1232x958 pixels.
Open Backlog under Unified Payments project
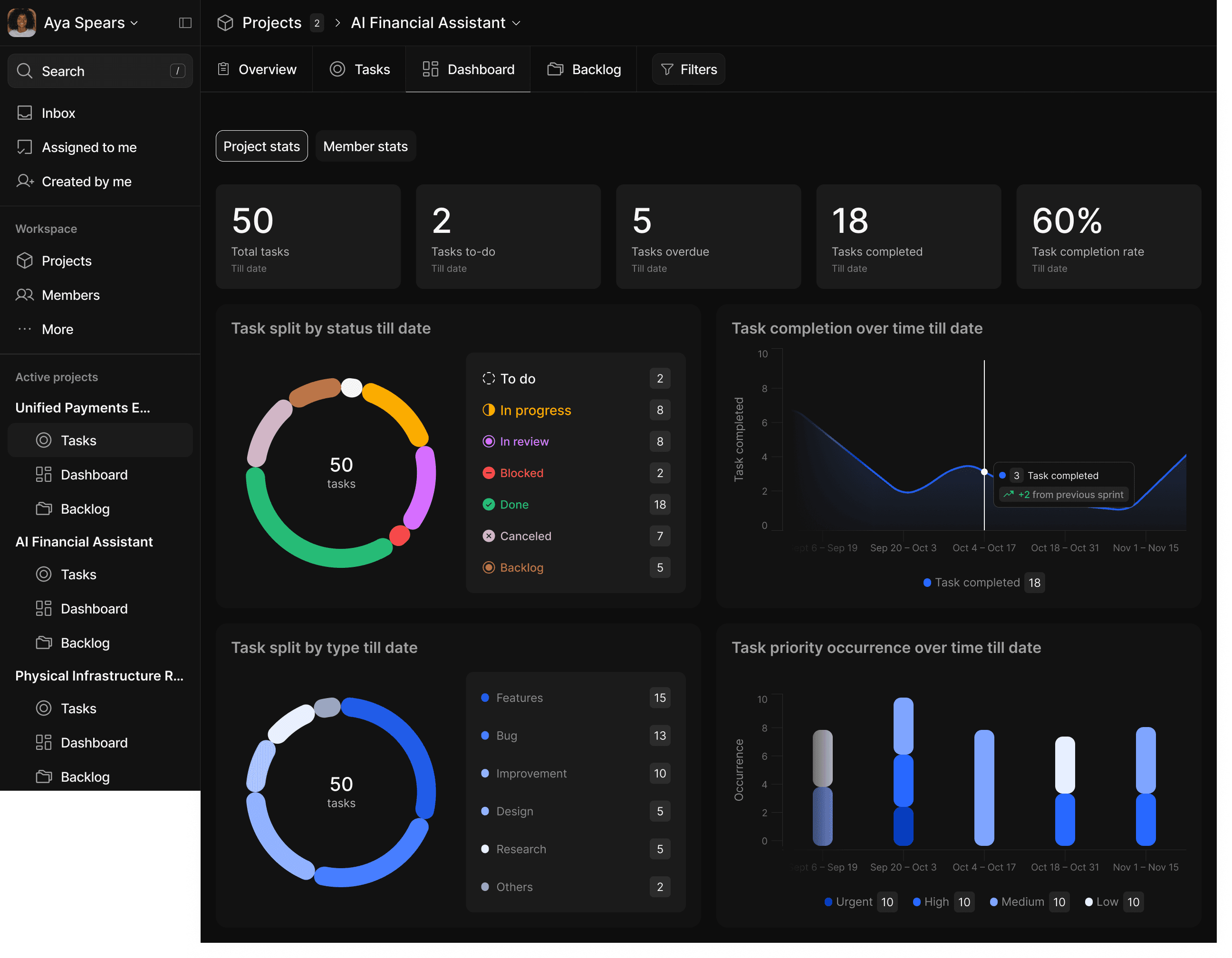tap(85, 508)
